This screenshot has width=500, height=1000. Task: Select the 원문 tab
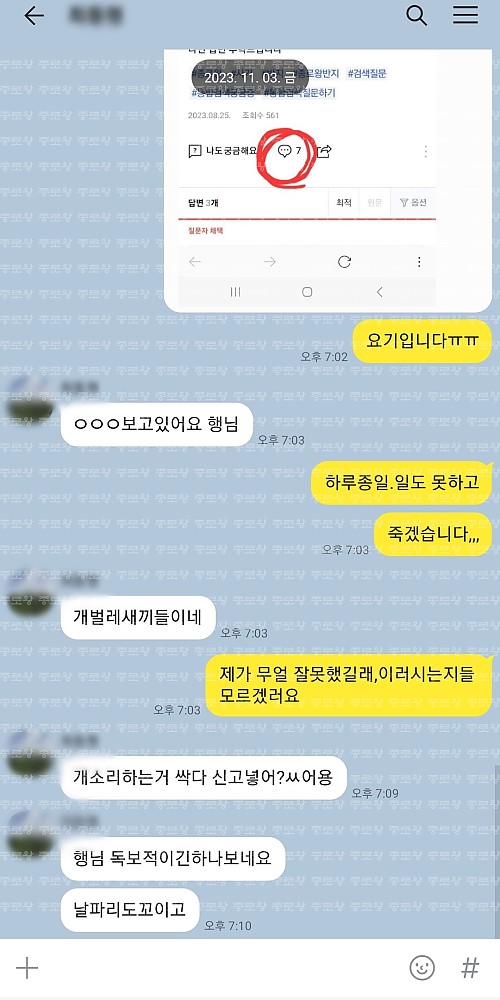click(x=374, y=203)
